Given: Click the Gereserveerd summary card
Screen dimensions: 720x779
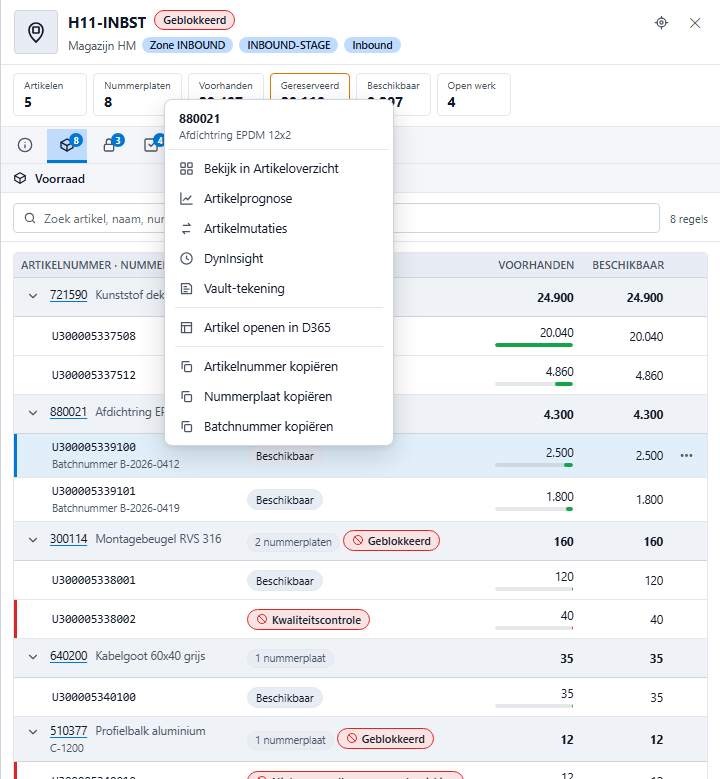Looking at the screenshot, I should click(x=310, y=87).
